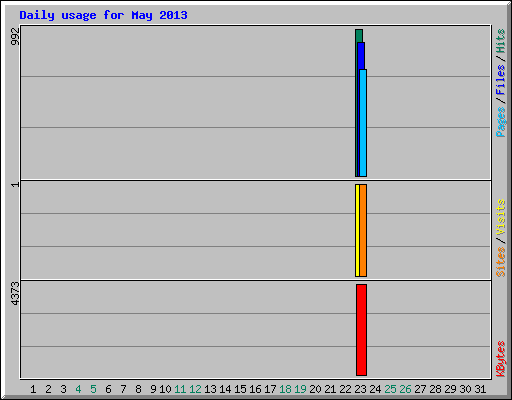Click the yellow Visits bar for day 23

click(357, 230)
